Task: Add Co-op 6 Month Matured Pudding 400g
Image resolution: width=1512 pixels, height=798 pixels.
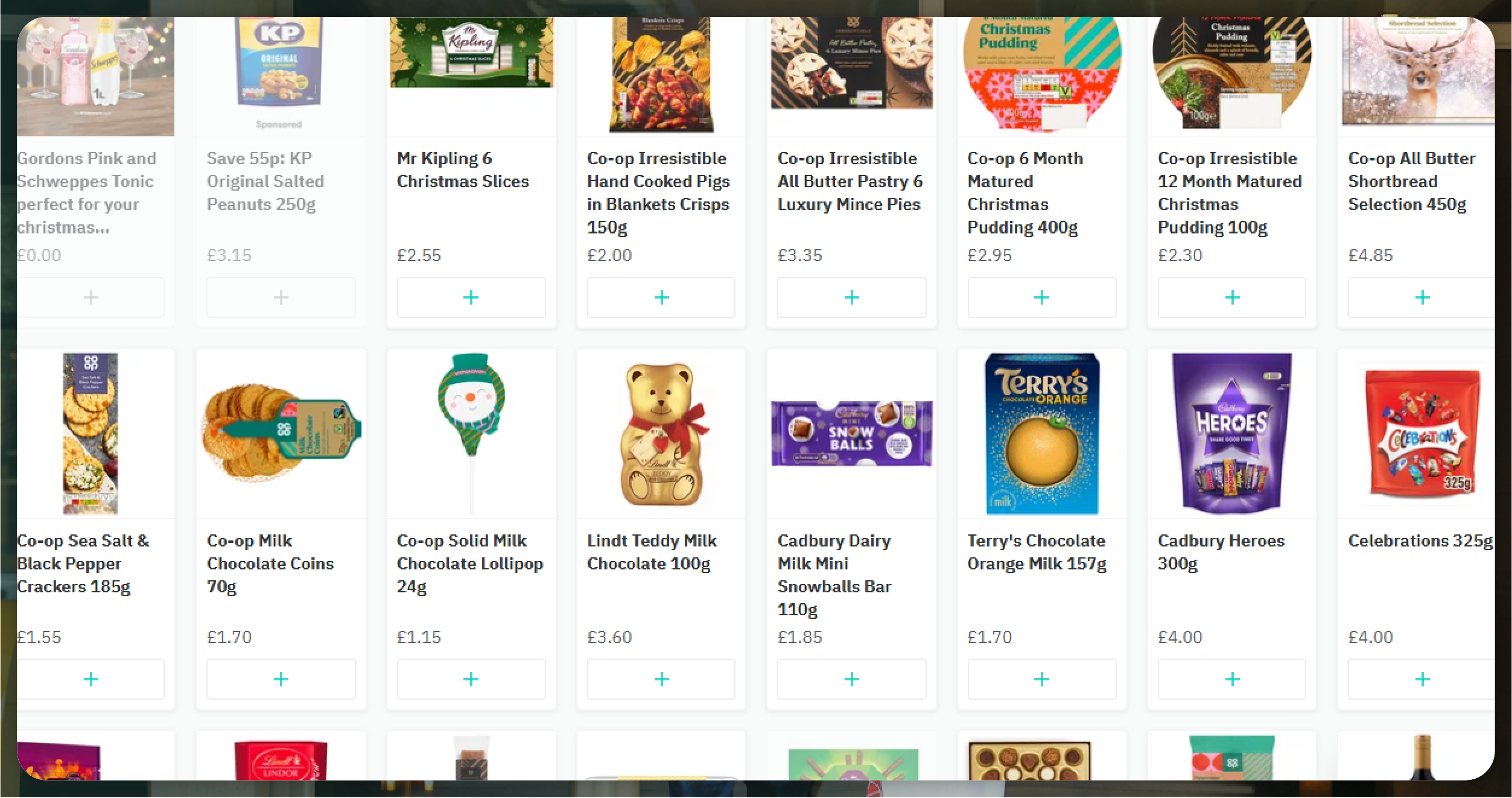Action: 1042,297
